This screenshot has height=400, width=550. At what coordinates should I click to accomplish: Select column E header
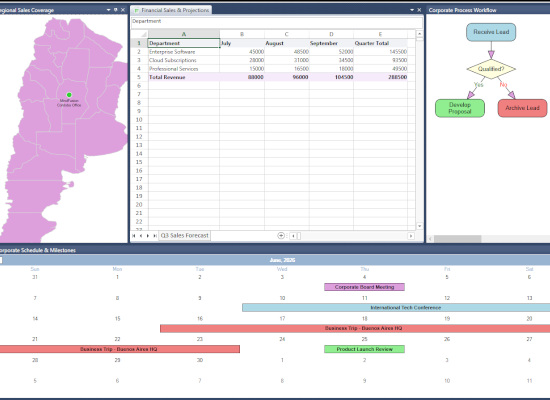(381, 34)
